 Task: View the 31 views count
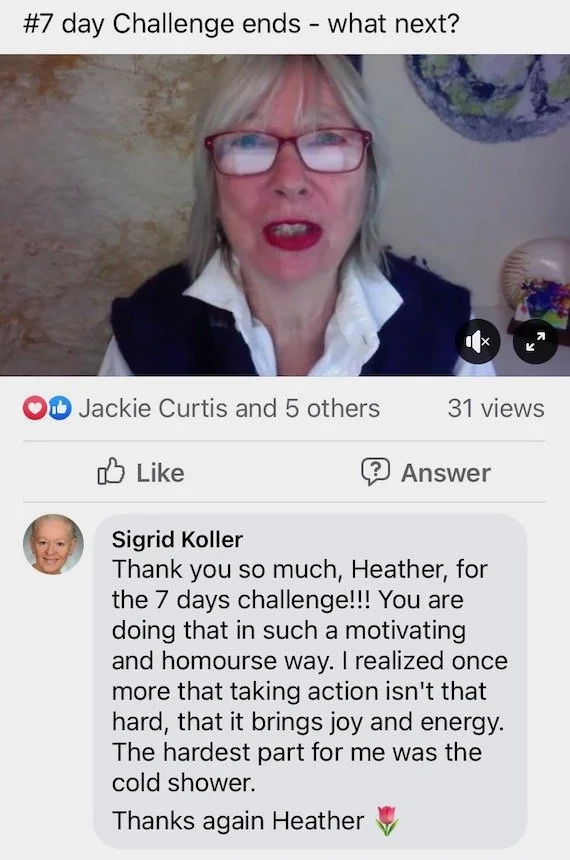tap(495, 409)
